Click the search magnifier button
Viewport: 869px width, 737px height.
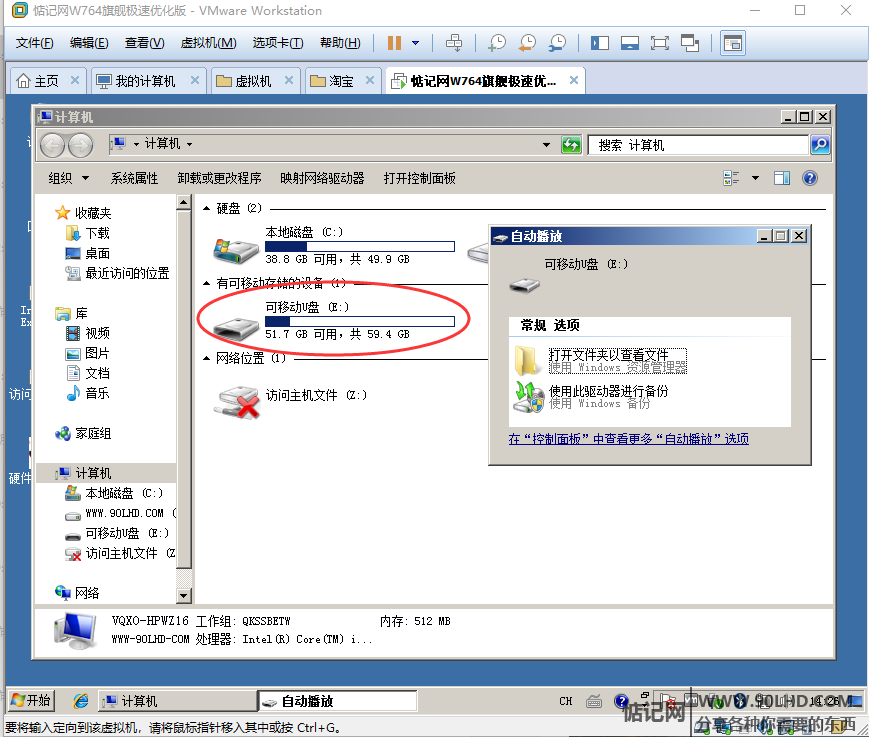[x=820, y=145]
